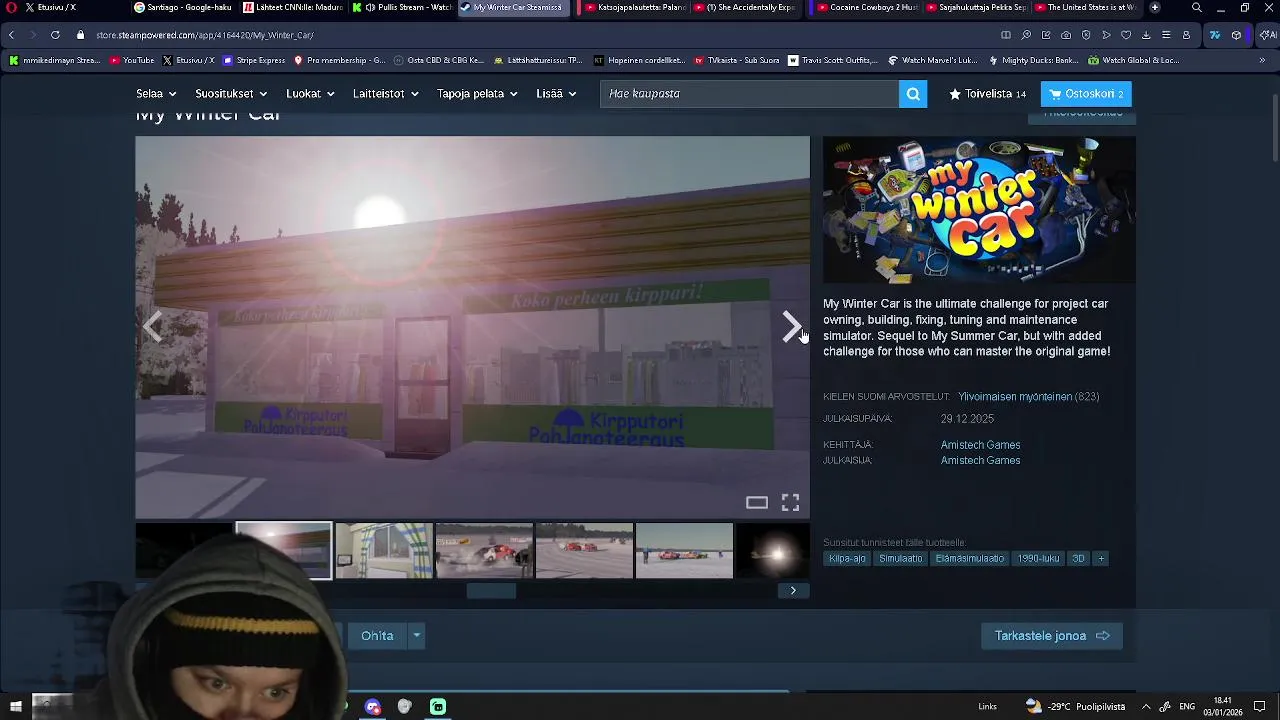Open browser downloads icon
The image size is (1280, 720).
1146,35
